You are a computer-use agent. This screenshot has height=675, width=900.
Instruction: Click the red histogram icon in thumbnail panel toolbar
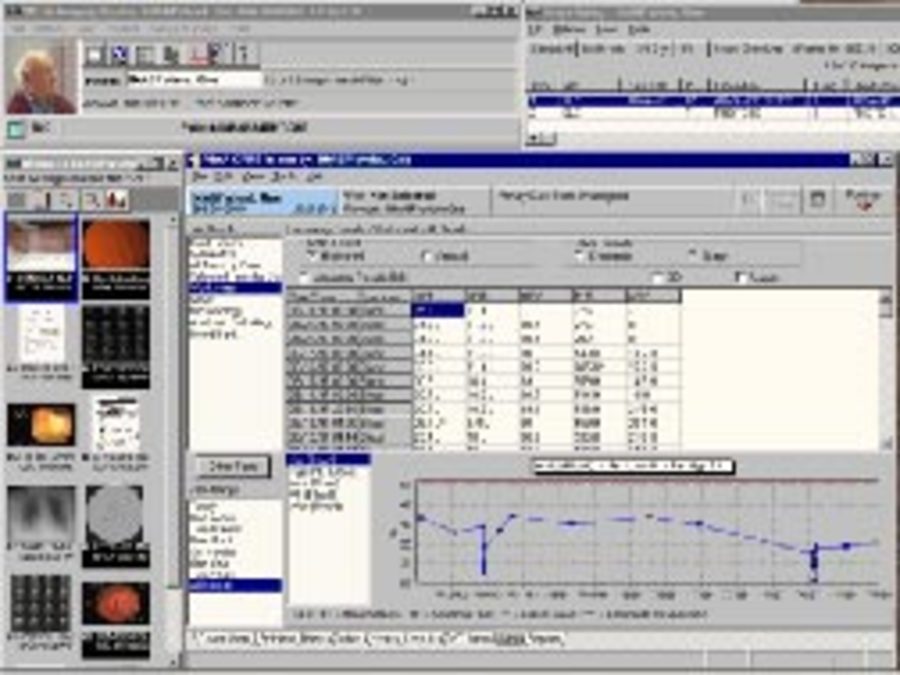point(117,200)
